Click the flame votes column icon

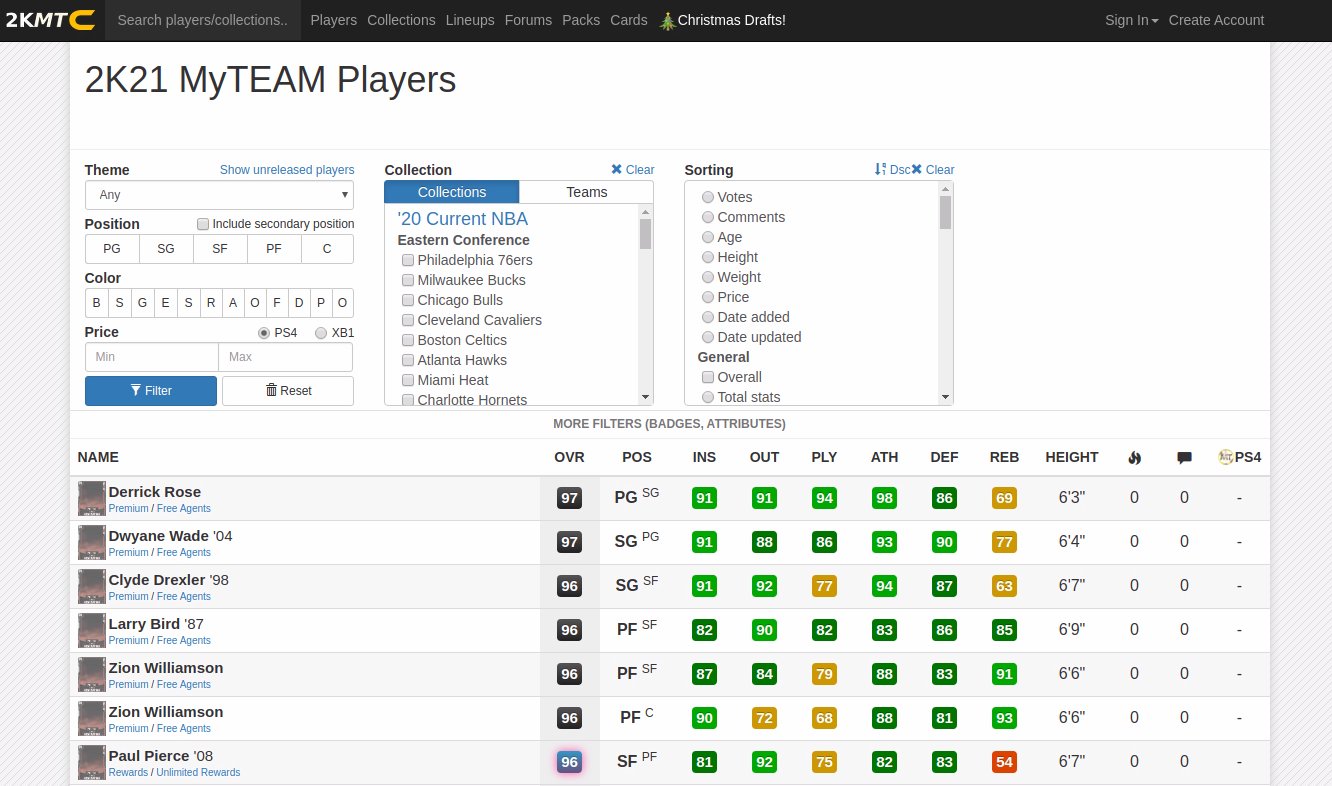(1134, 457)
